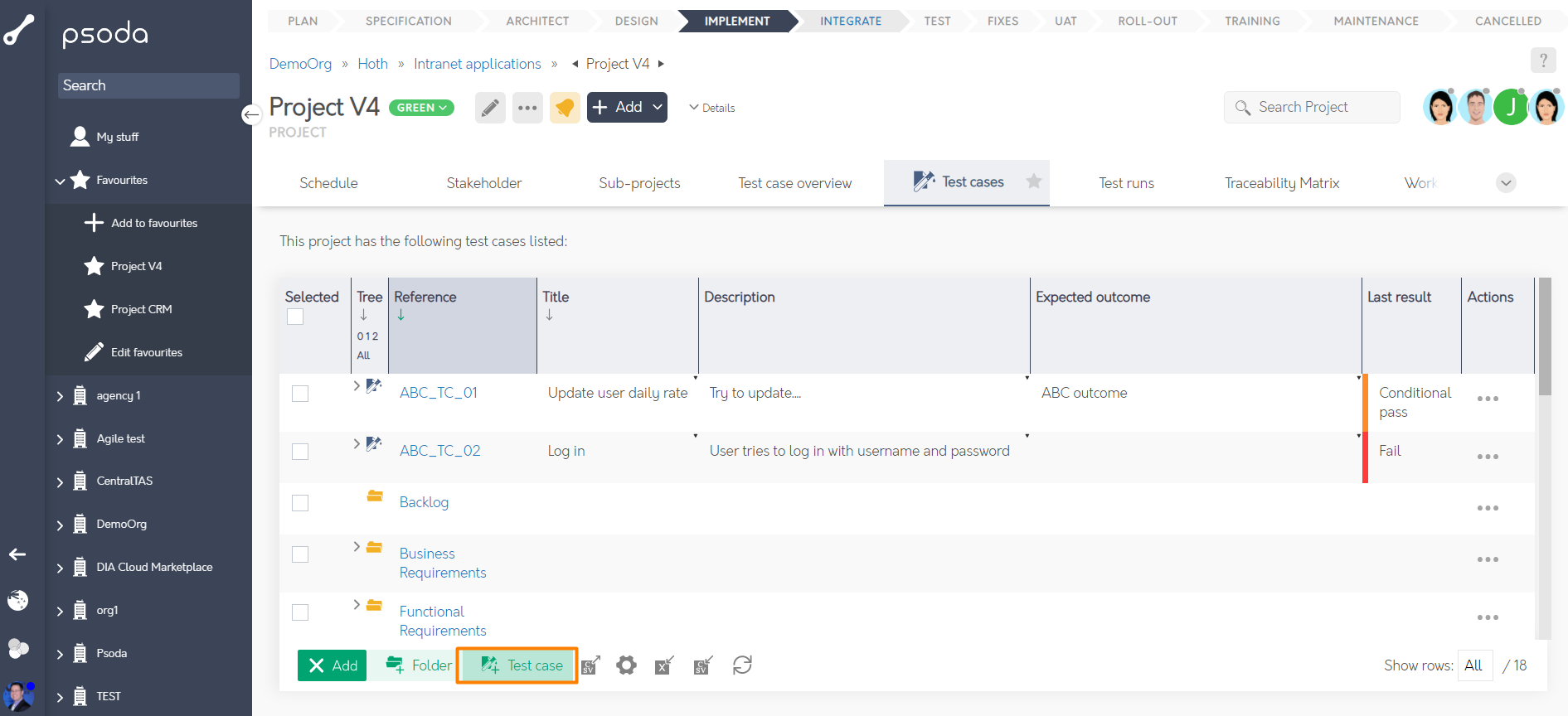Click the Search field in sidebar
The height and width of the screenshot is (716, 1568).
coord(148,85)
